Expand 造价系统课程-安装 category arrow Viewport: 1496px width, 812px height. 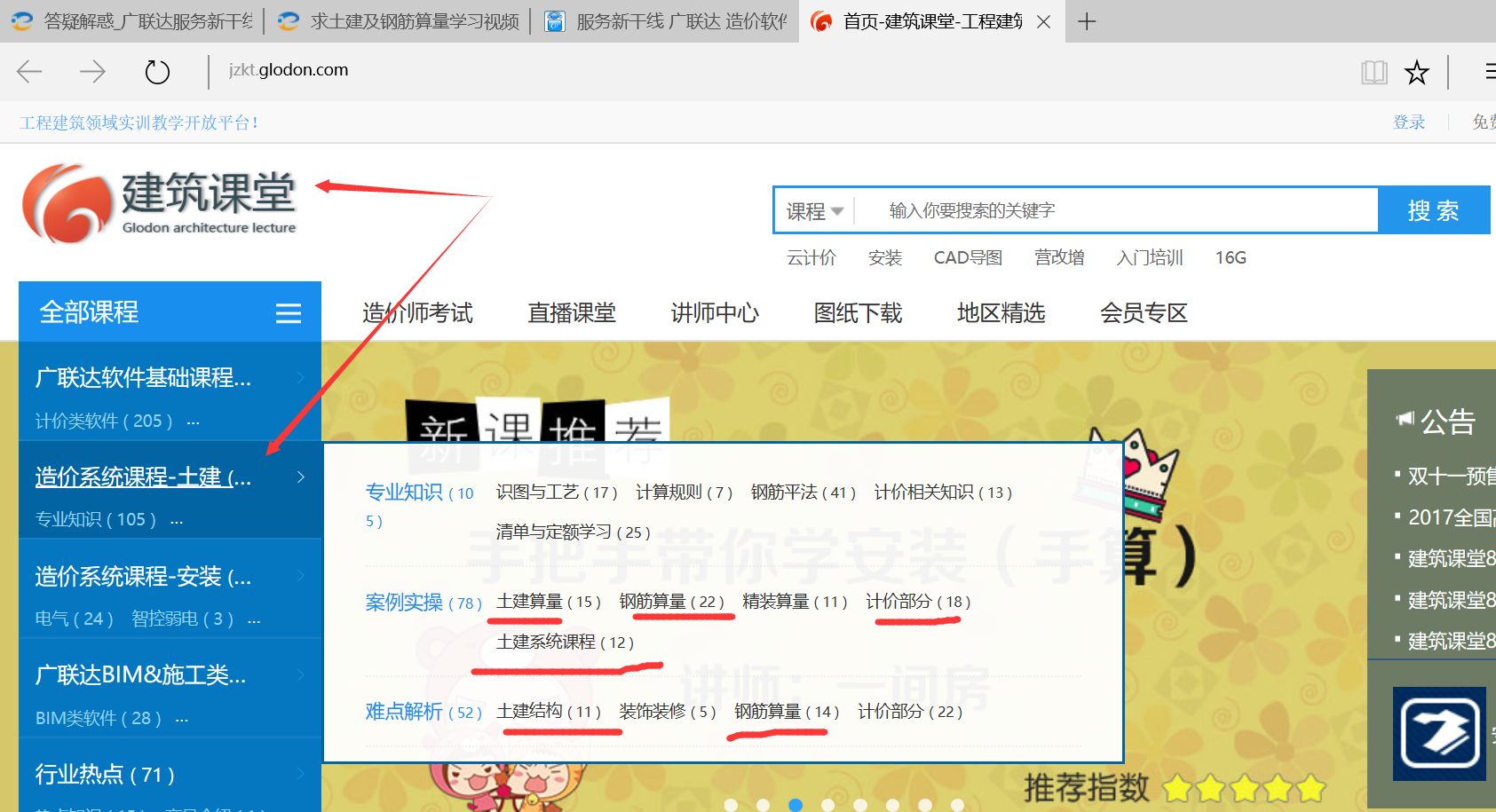301,576
